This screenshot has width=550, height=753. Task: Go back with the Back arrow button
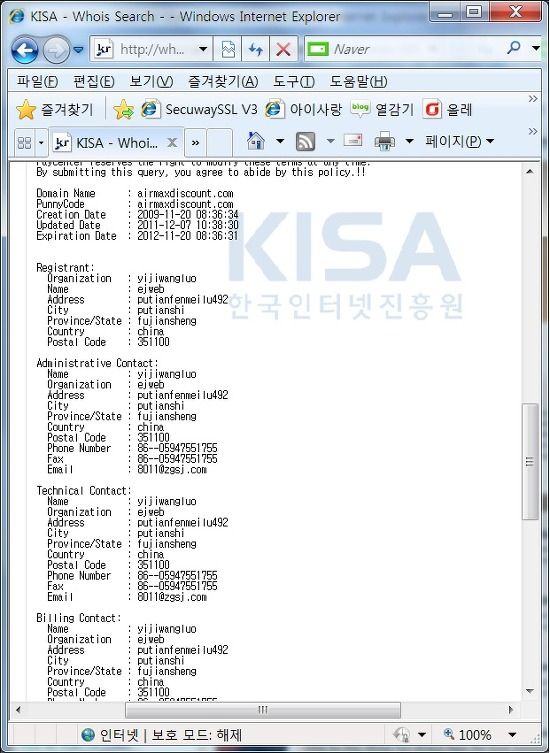(x=24, y=49)
